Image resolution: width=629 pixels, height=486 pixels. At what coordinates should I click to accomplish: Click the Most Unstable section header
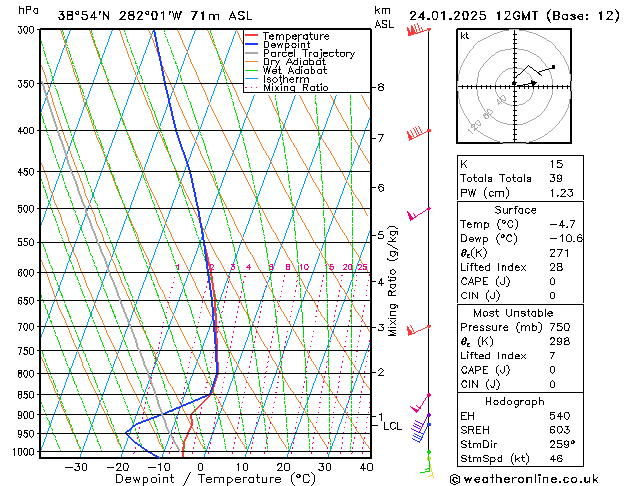click(x=513, y=313)
